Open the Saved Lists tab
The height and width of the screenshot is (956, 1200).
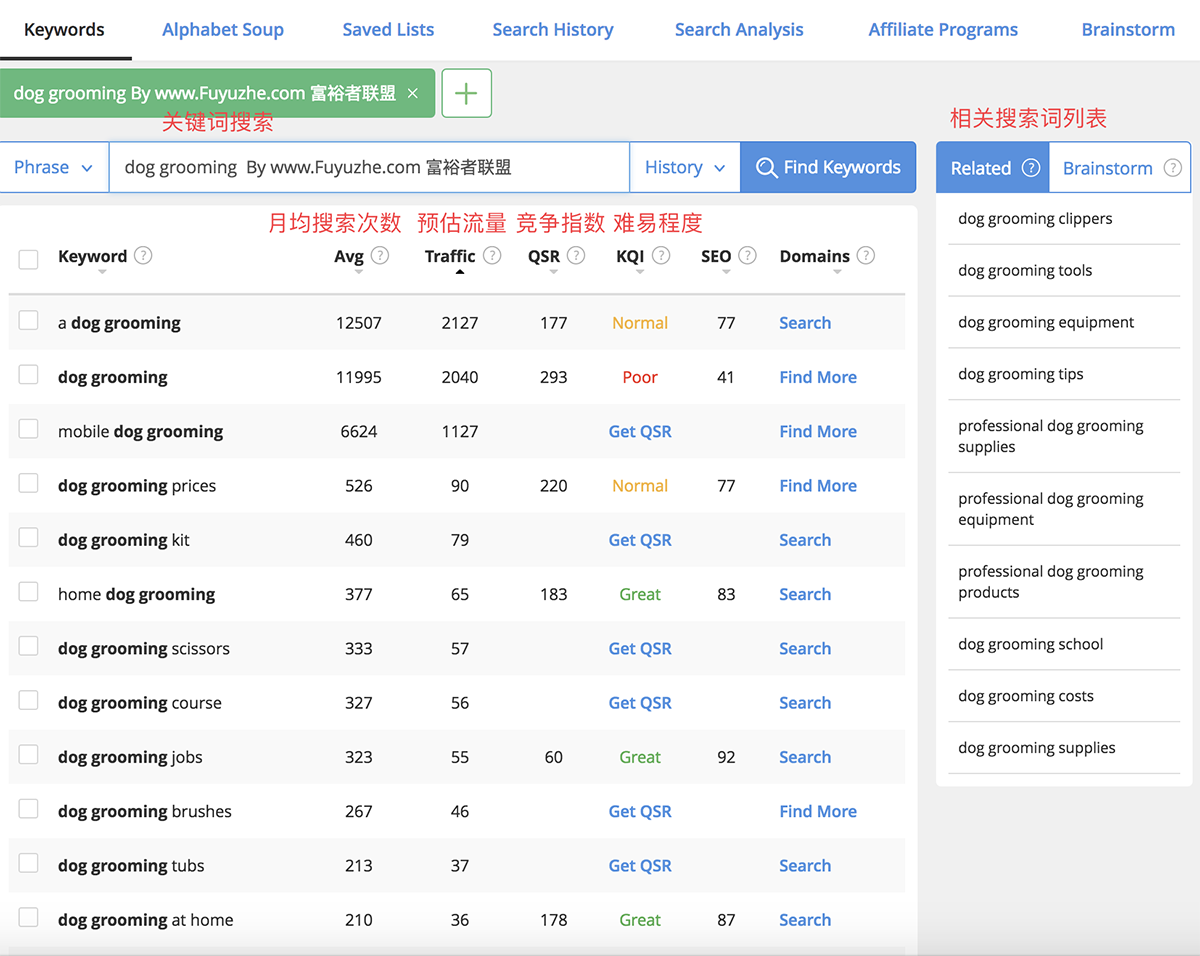click(x=388, y=30)
